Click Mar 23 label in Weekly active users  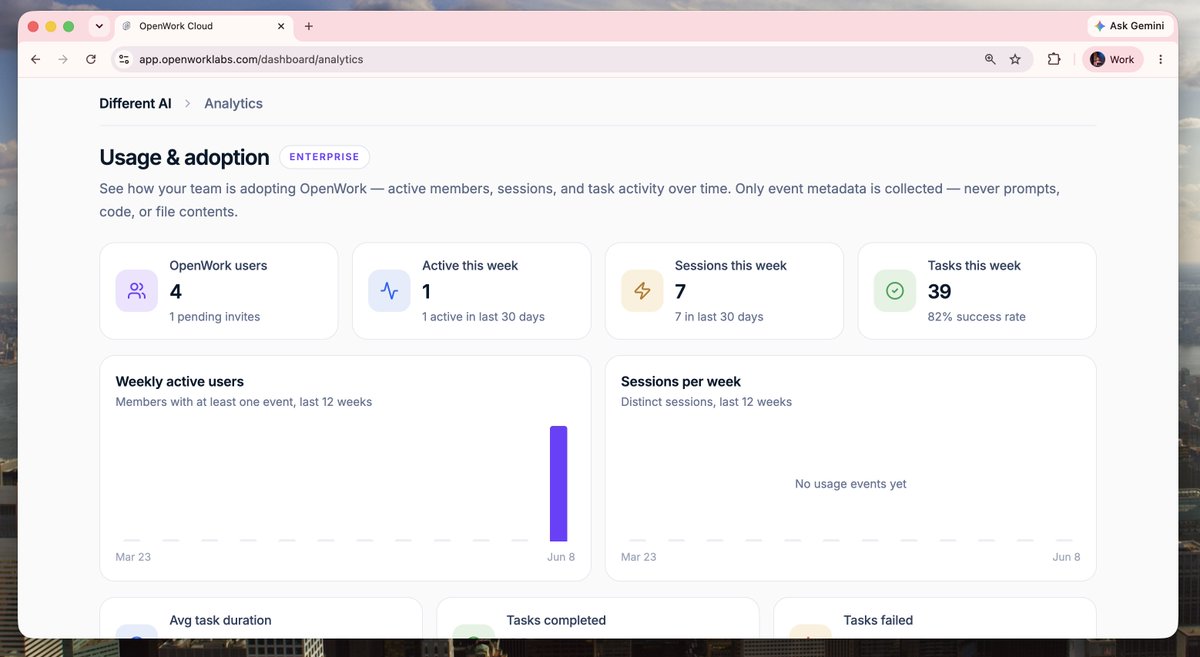click(x=133, y=557)
